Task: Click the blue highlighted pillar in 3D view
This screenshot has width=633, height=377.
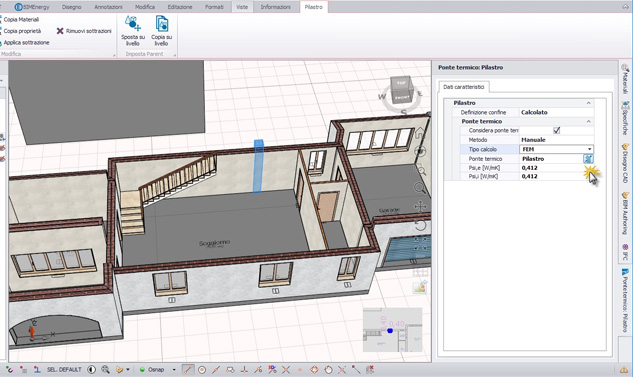Action: [258, 166]
